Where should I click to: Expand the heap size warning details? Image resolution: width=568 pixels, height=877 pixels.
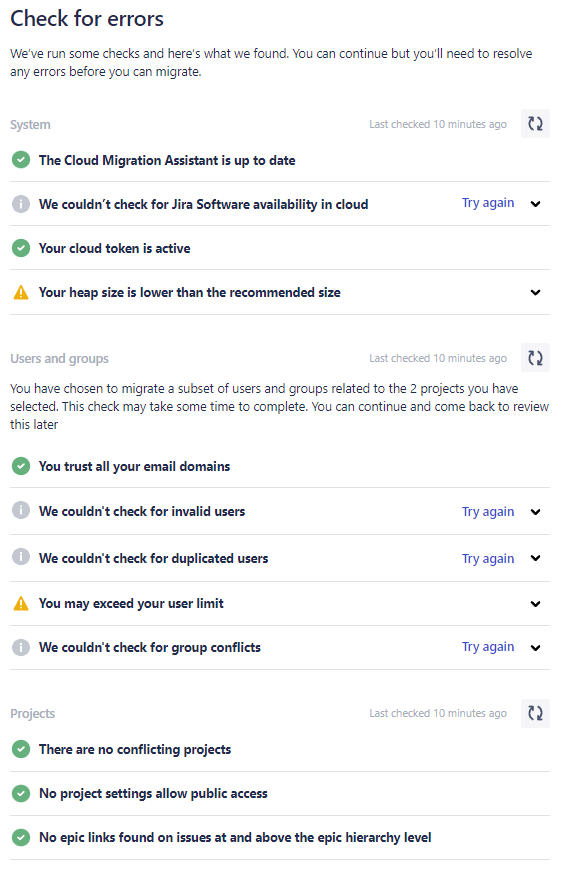[x=536, y=293]
